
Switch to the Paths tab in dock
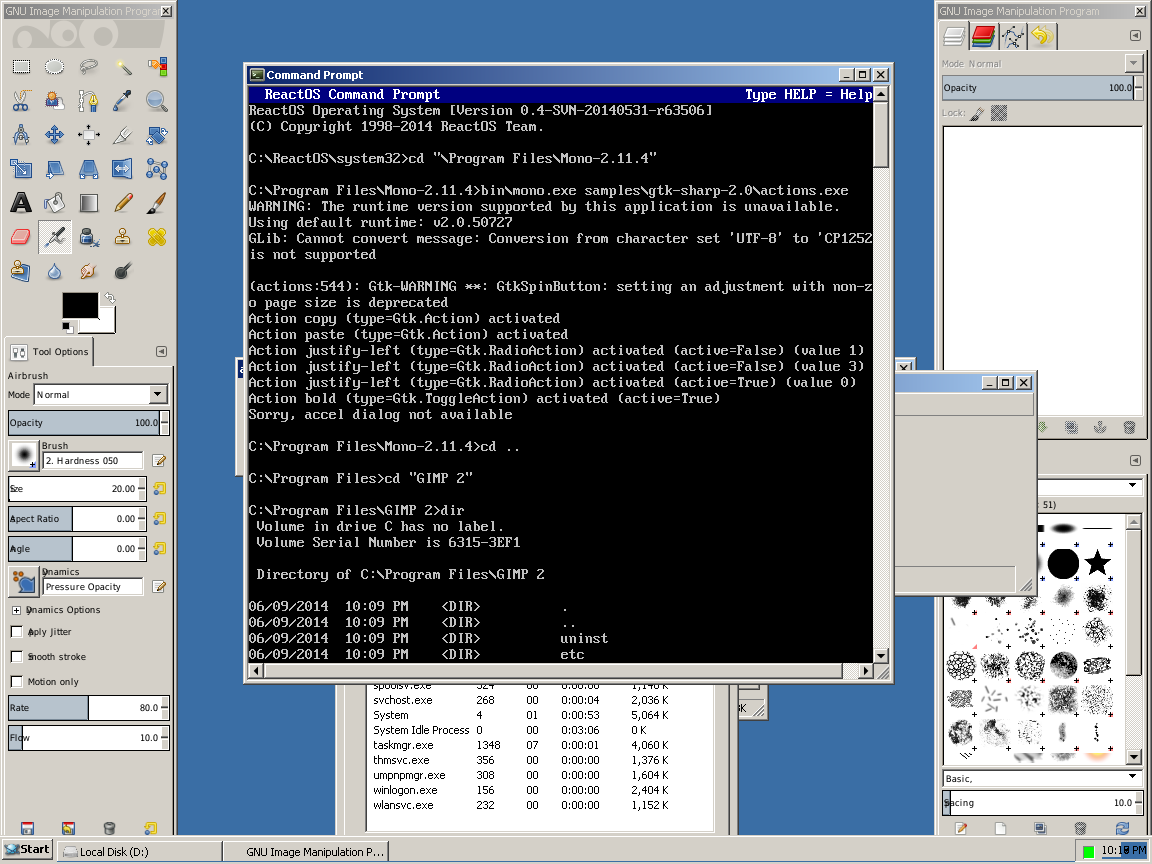[x=1012, y=36]
